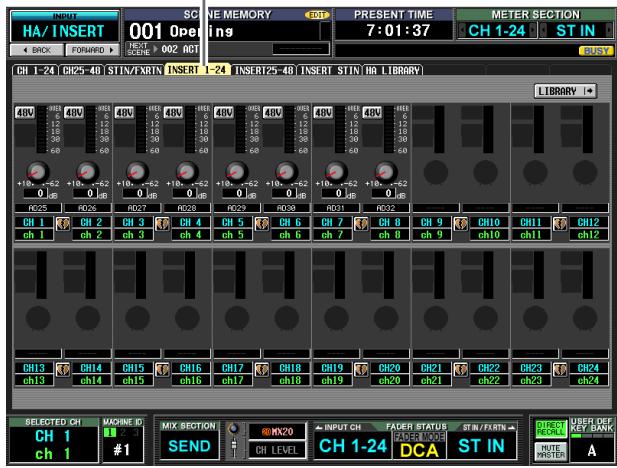Screen dimensions: 617x468
Task: Open the AD25 input patch selector
Action: point(38,208)
